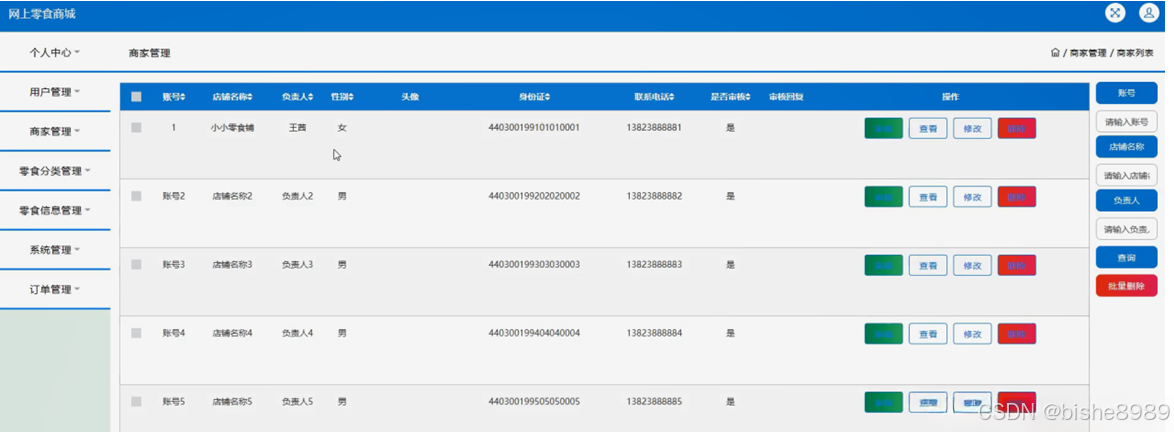Sort table using 店铺名称 column header arrows

(x=250, y=97)
